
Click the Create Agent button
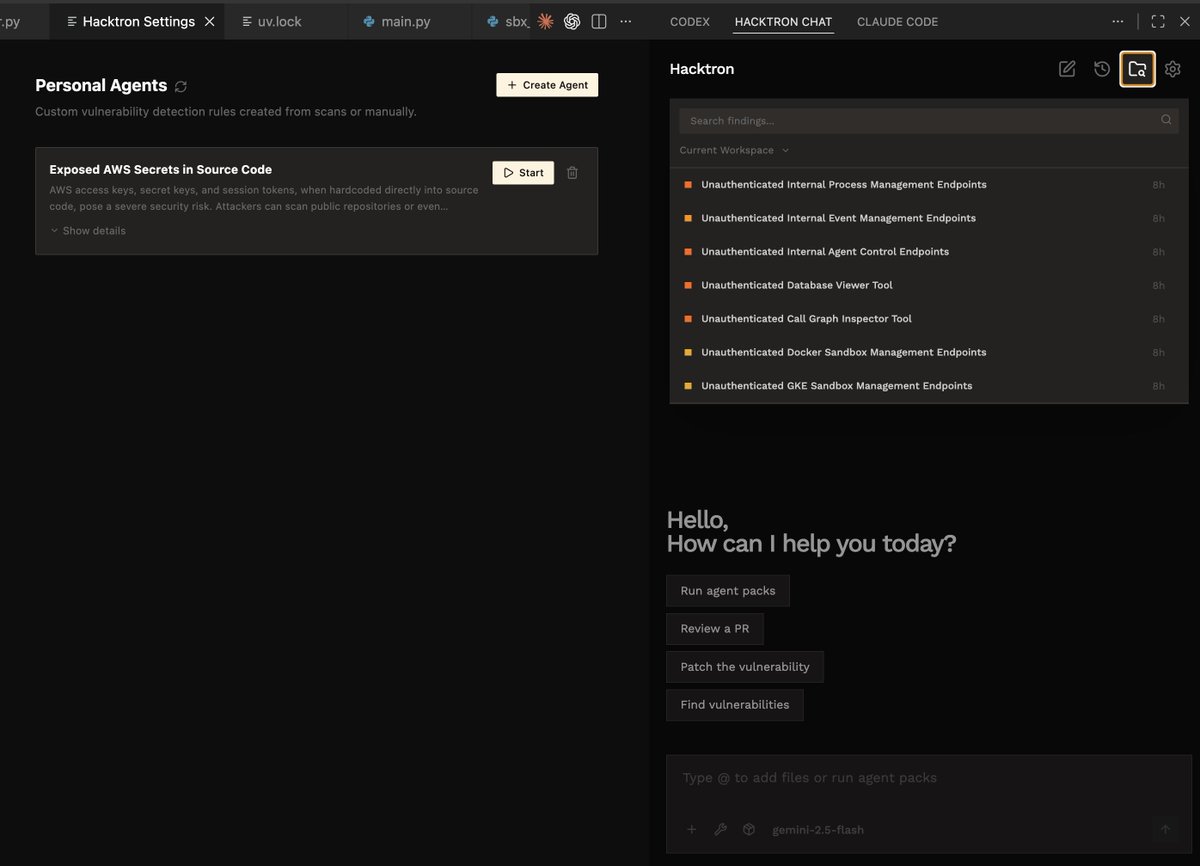pos(547,85)
